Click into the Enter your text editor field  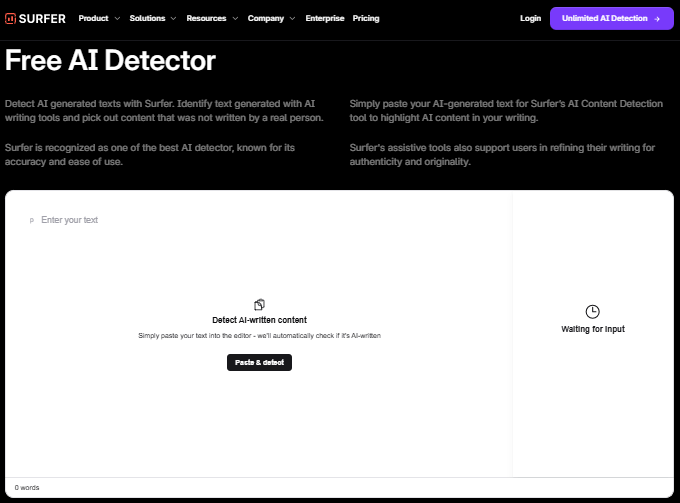click(69, 220)
